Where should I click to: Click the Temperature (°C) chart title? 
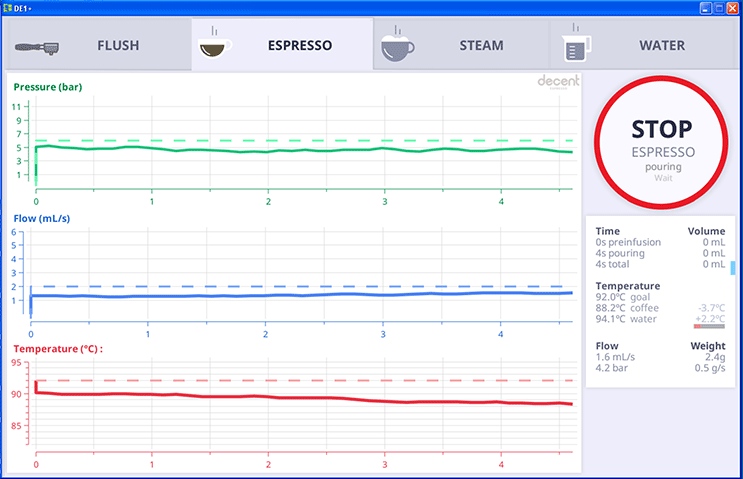tap(58, 349)
